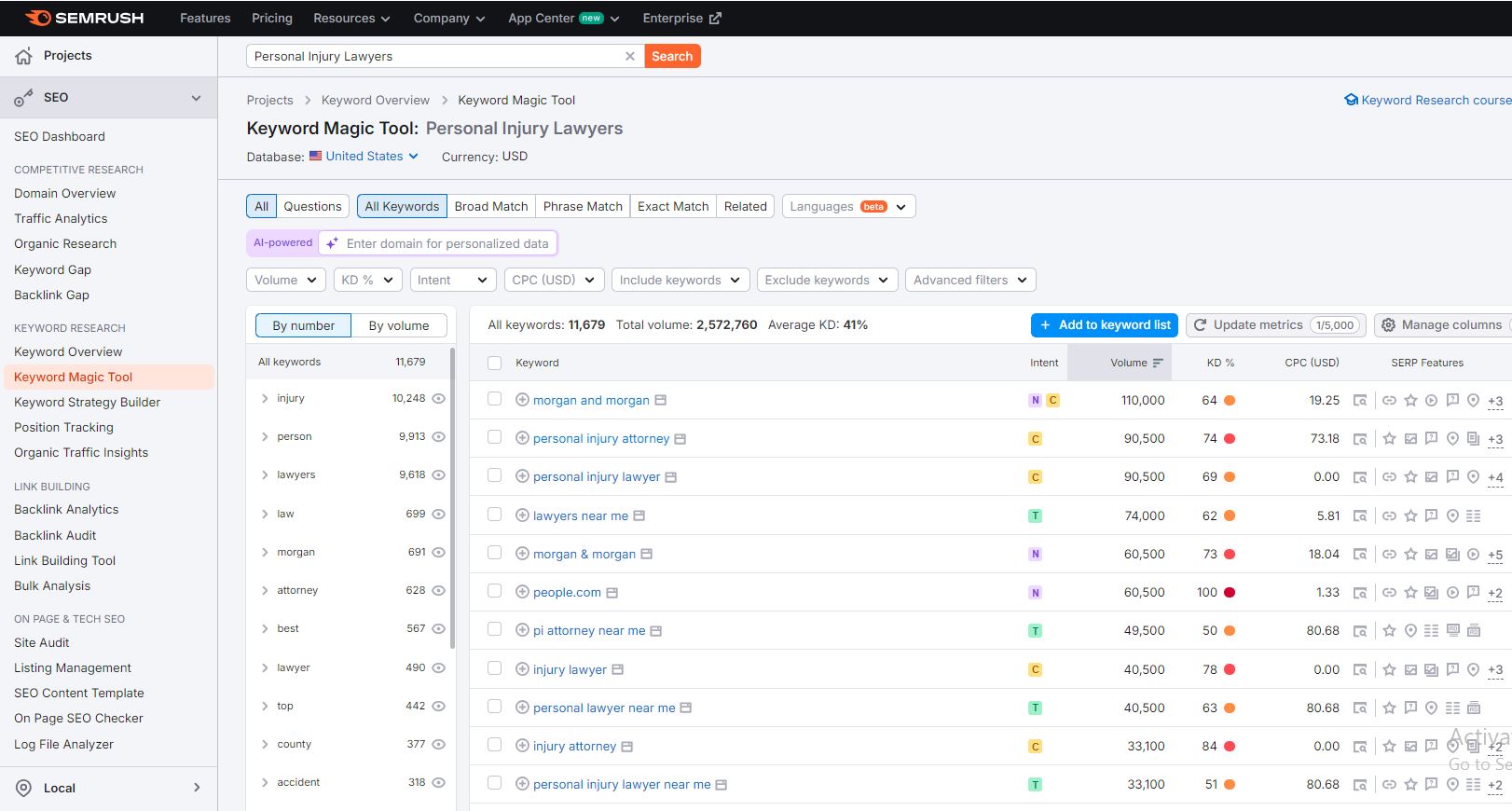
Task: Switch groups to By volume tab
Action: click(399, 325)
